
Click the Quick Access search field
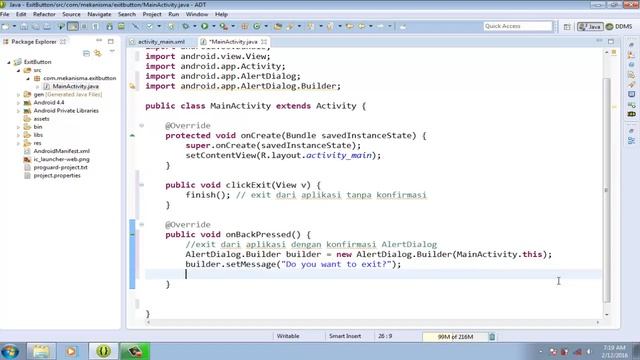click(x=518, y=26)
